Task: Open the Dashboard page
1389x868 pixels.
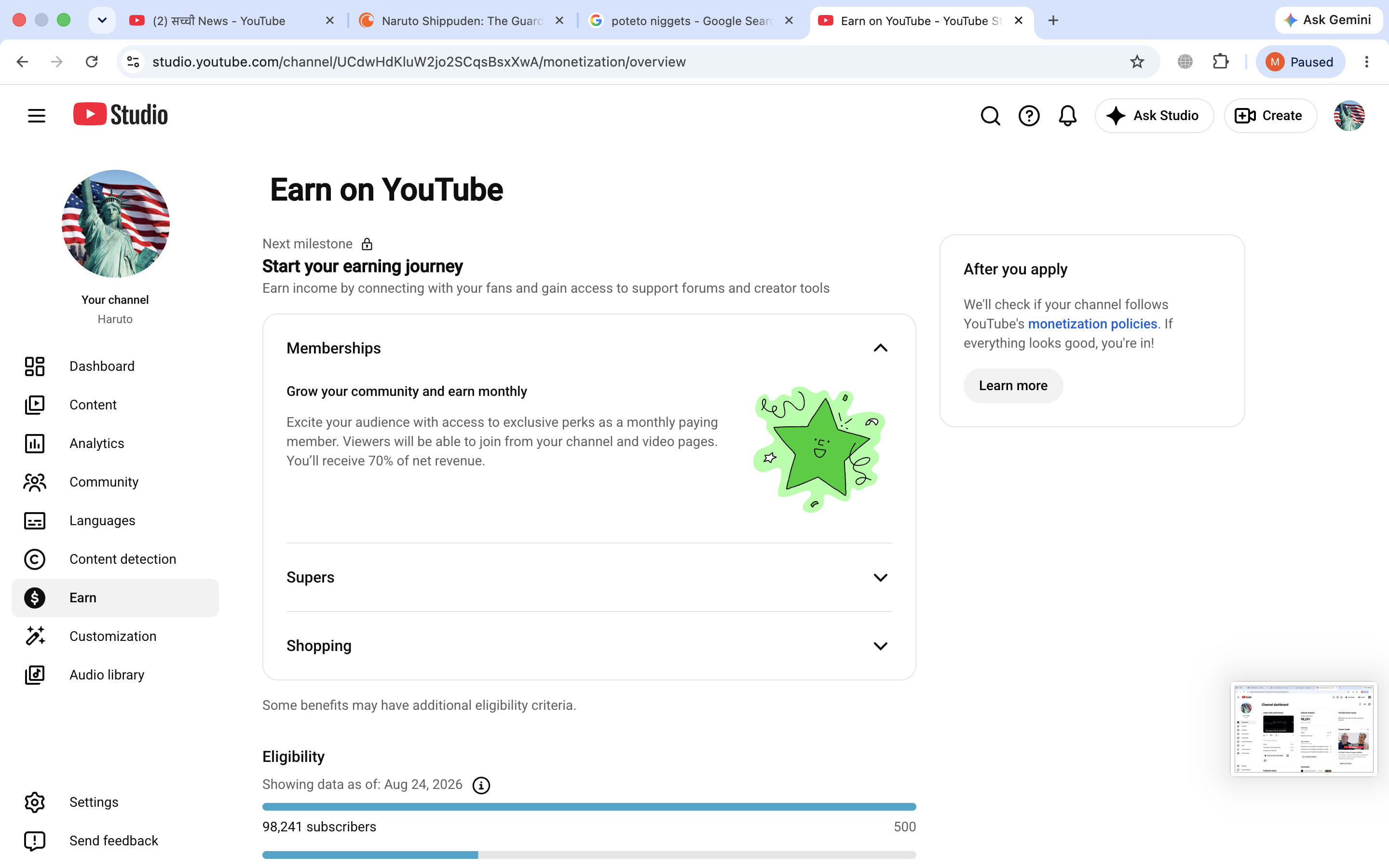Action: 115,366
